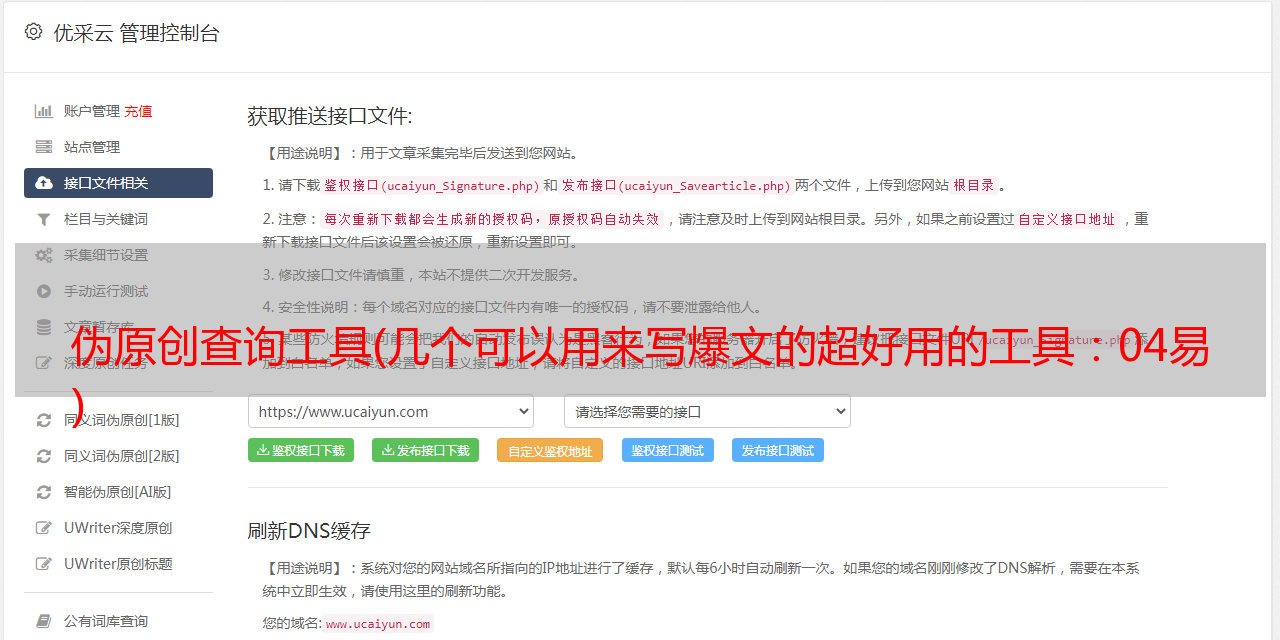Click the green 鉴权接口下载 button
The width and height of the screenshot is (1280, 640).
(300, 450)
